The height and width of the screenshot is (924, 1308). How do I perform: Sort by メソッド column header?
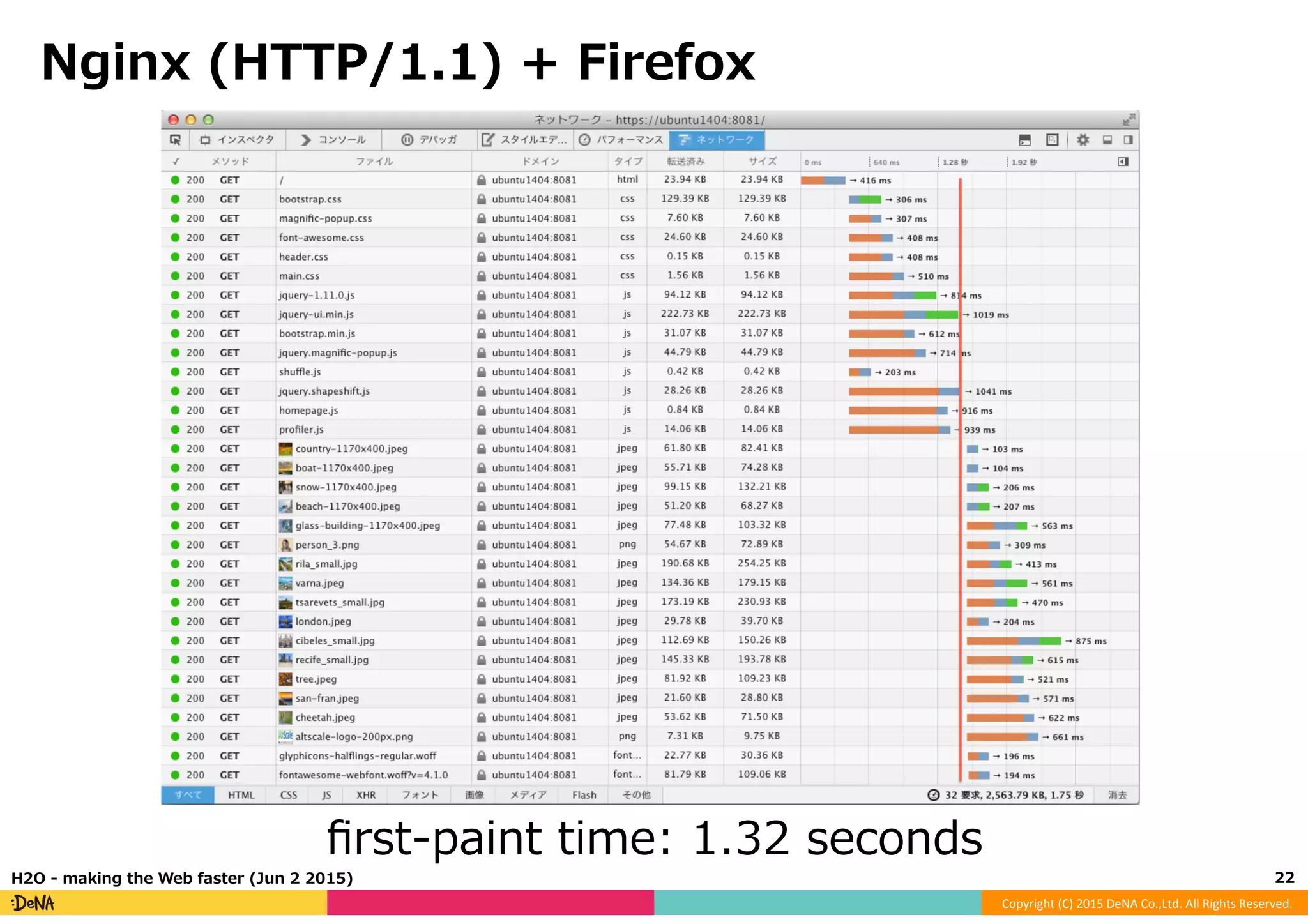click(x=231, y=162)
